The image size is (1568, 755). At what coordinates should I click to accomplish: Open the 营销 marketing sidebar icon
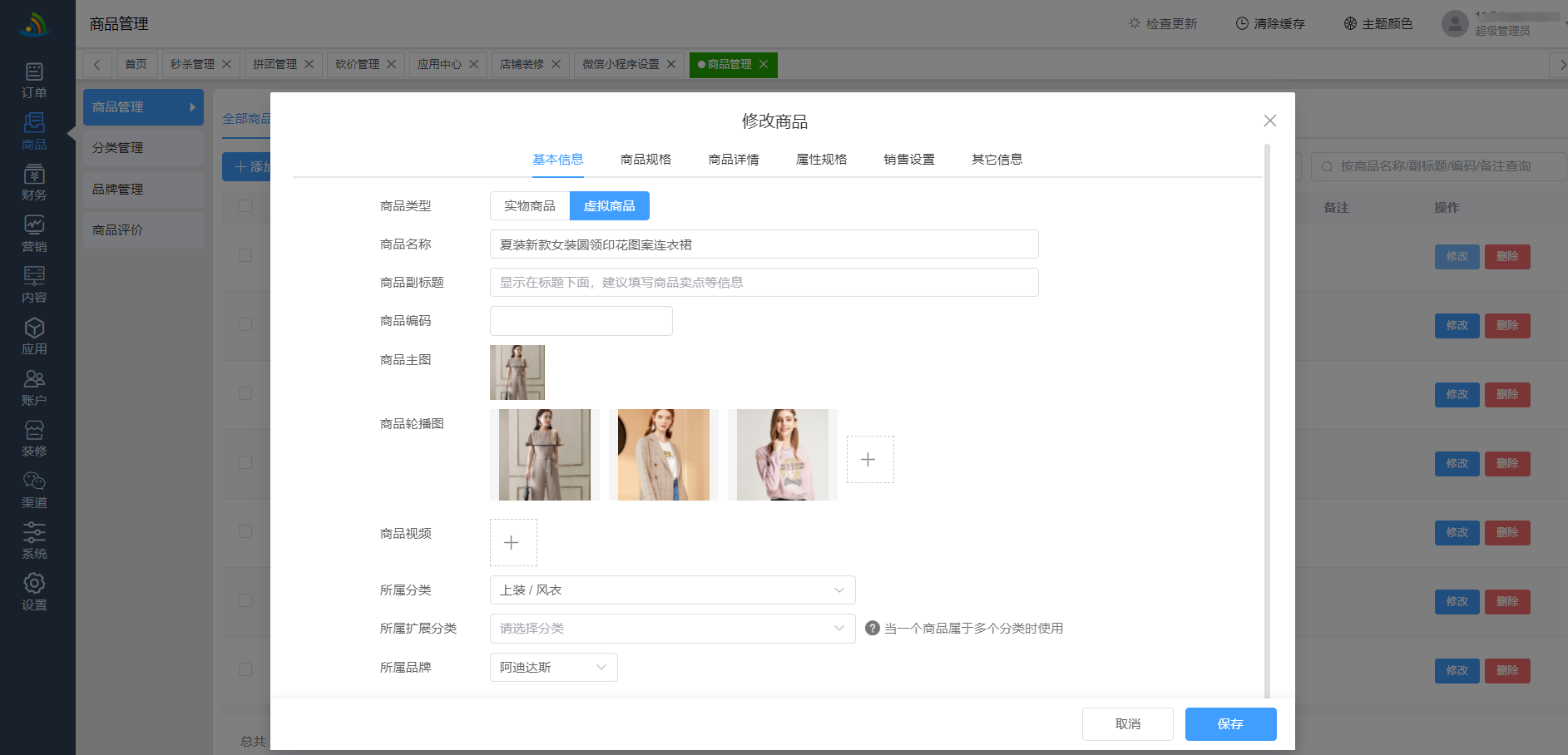pyautogui.click(x=34, y=234)
